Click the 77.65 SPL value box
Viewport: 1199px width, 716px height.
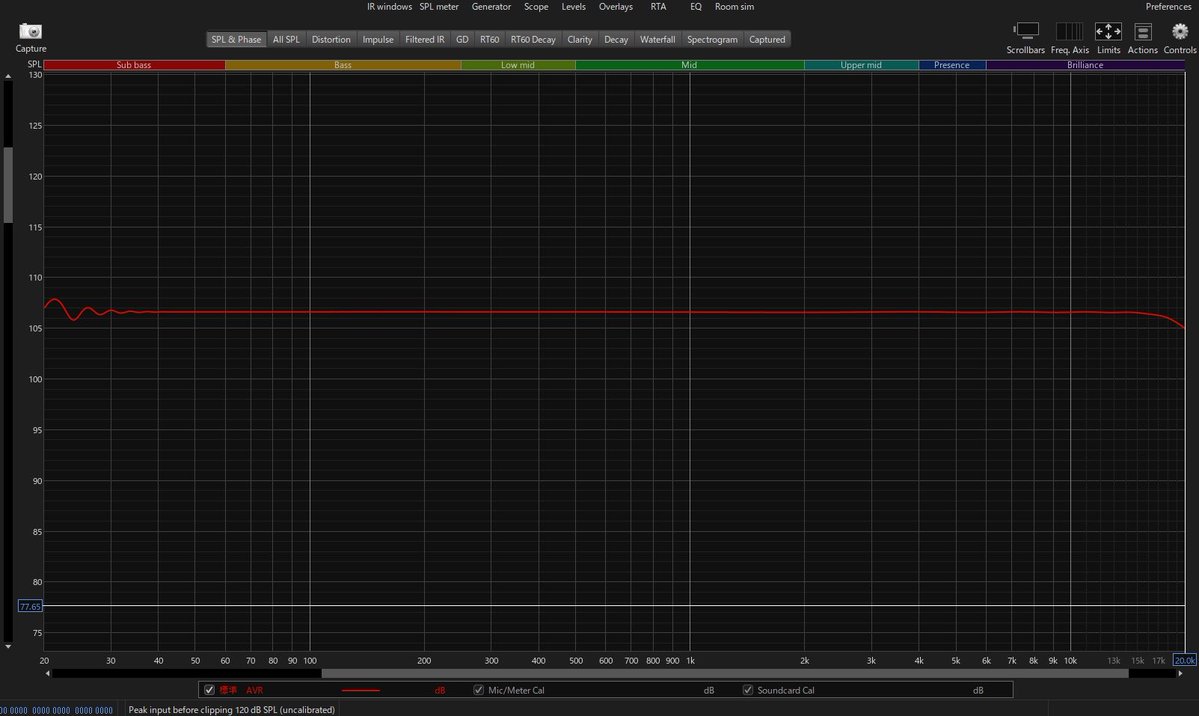[x=30, y=606]
